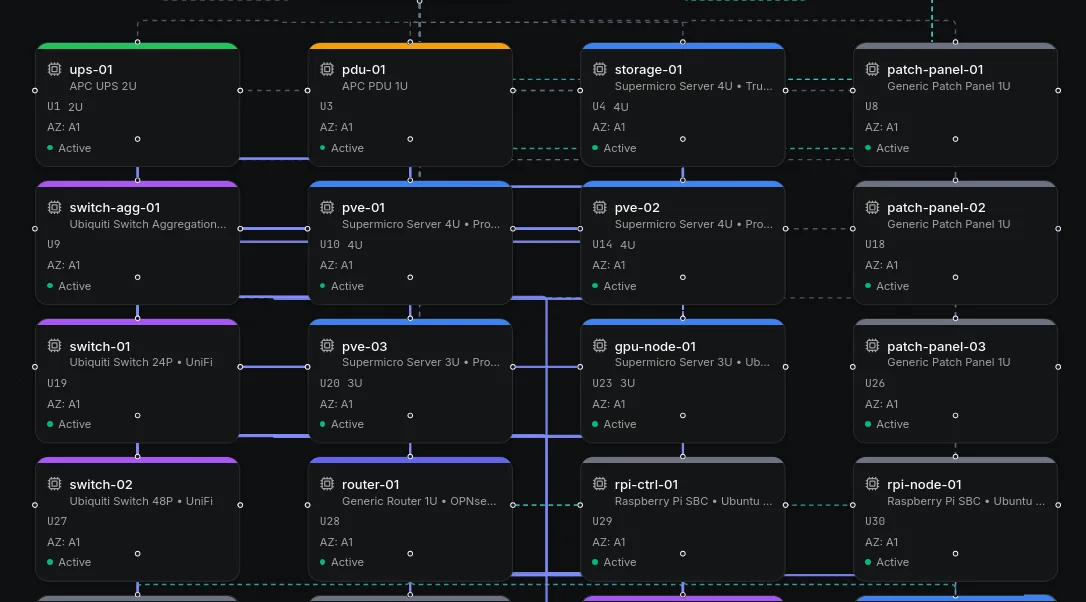
Task: Click the Active status on rpi-node-01
Action: (x=887, y=562)
